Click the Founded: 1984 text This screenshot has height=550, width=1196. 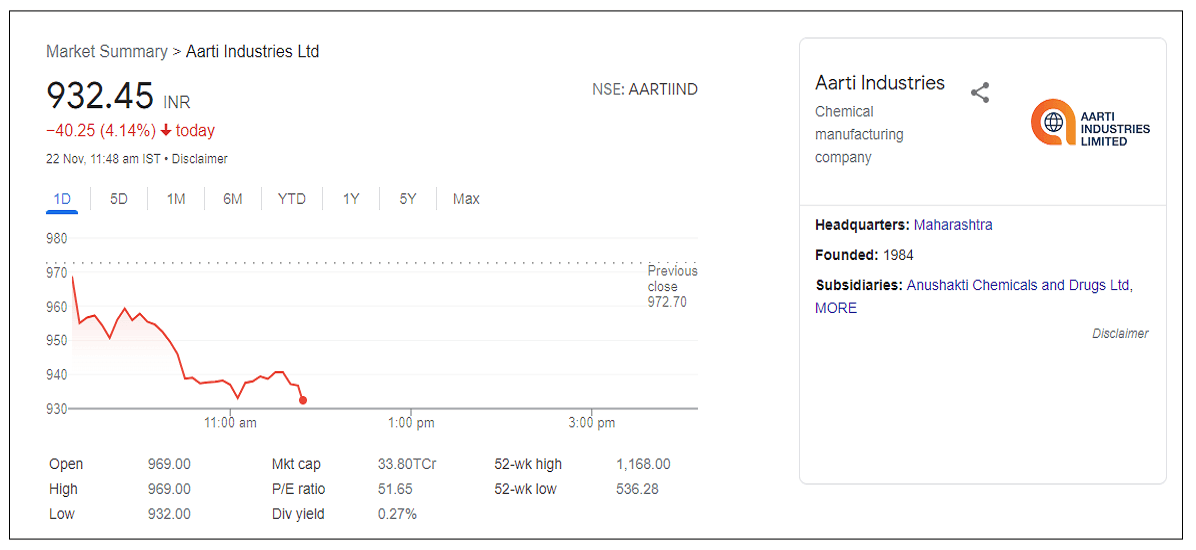864,255
